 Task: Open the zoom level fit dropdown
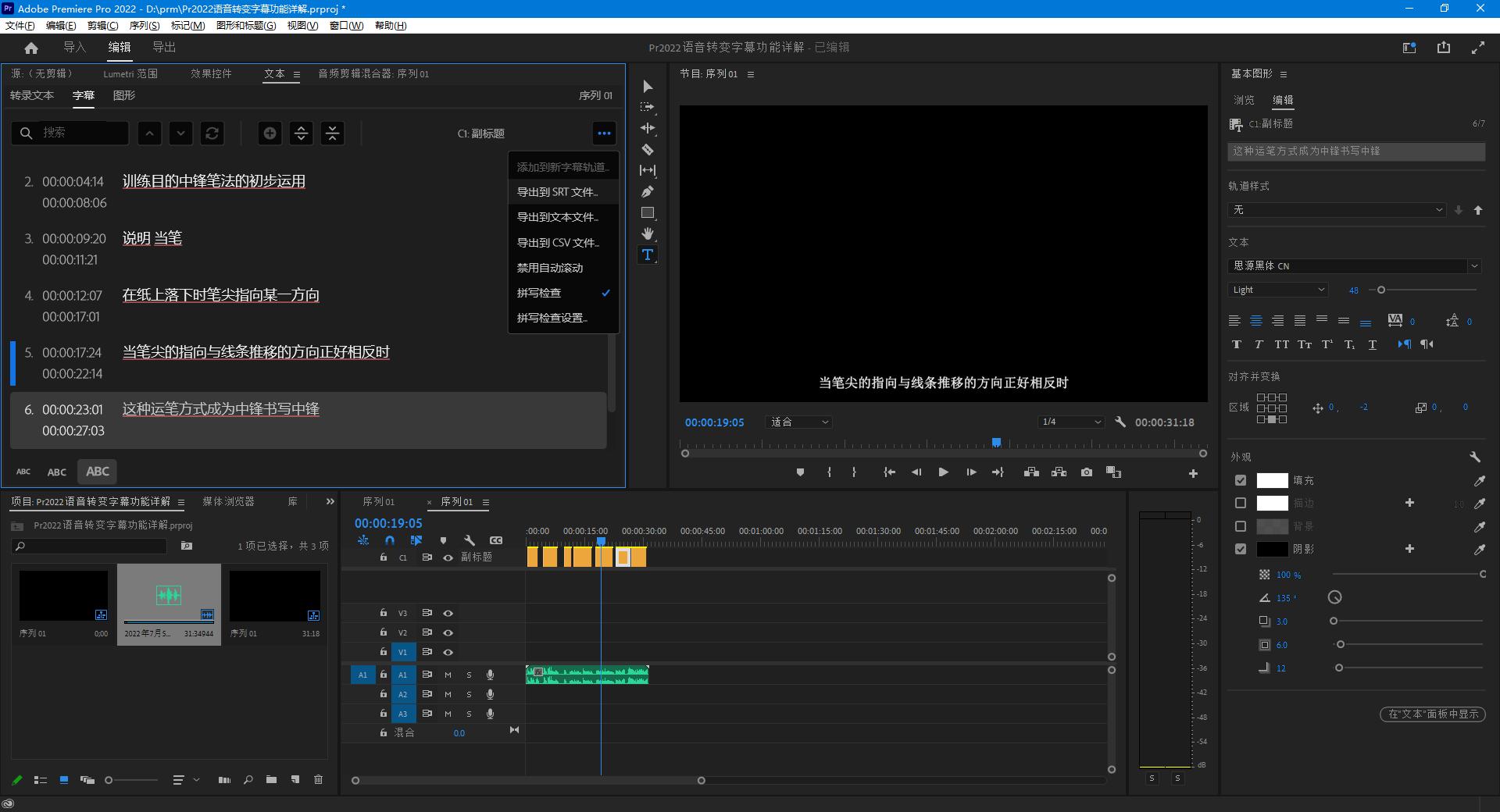[x=799, y=422]
